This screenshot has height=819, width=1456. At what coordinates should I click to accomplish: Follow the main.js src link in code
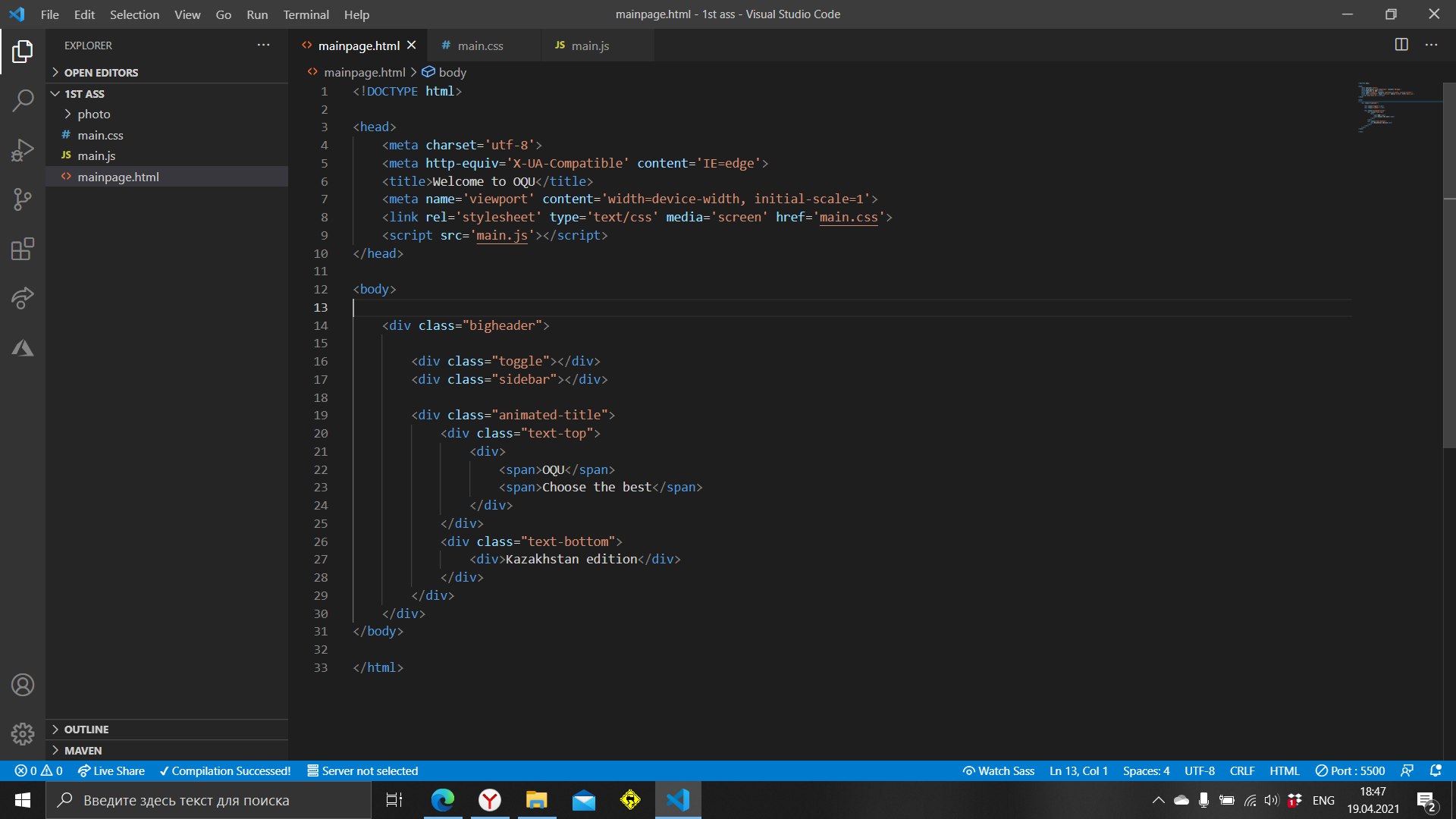[502, 236]
